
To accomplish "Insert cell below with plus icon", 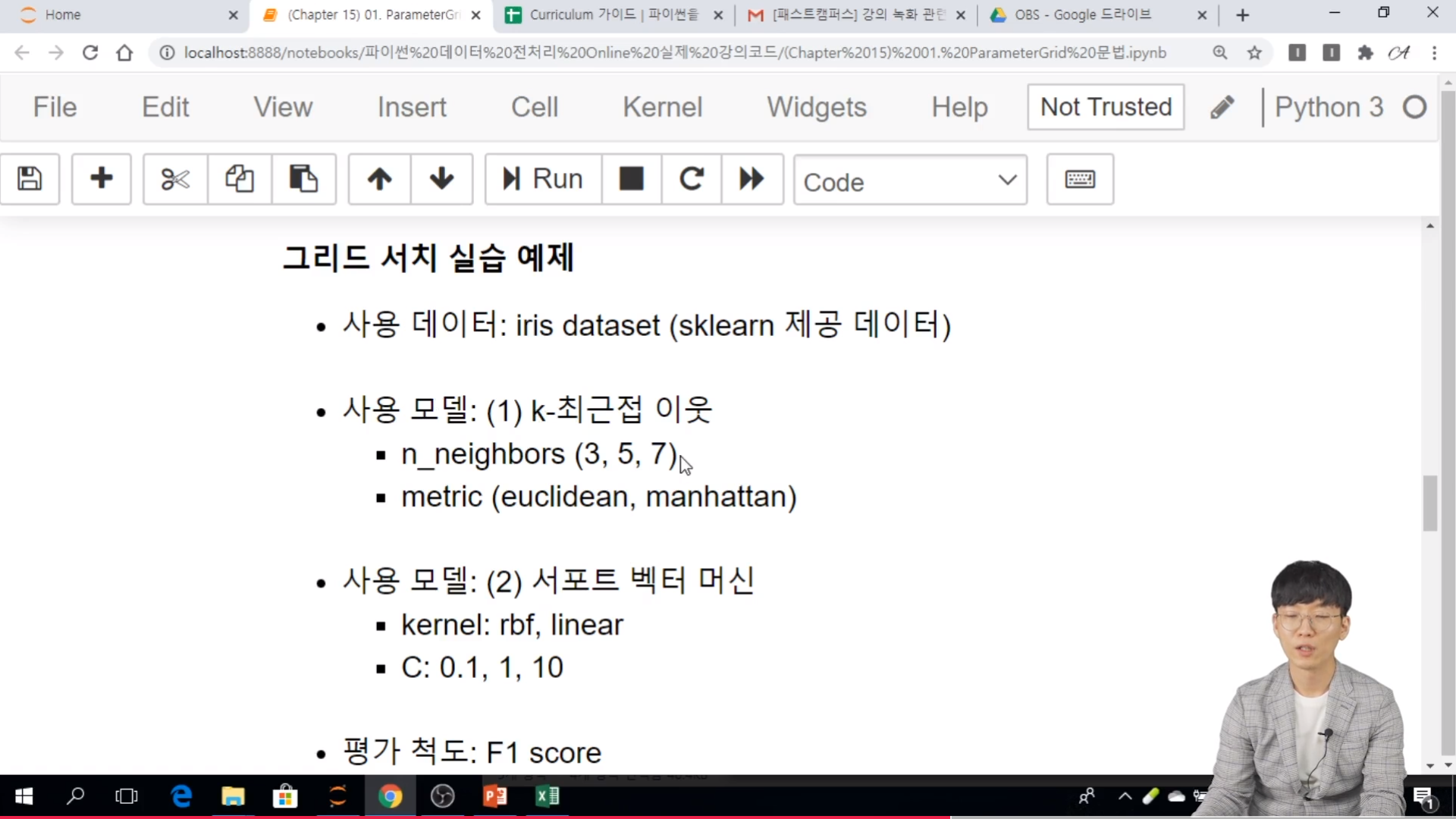I will click(101, 180).
